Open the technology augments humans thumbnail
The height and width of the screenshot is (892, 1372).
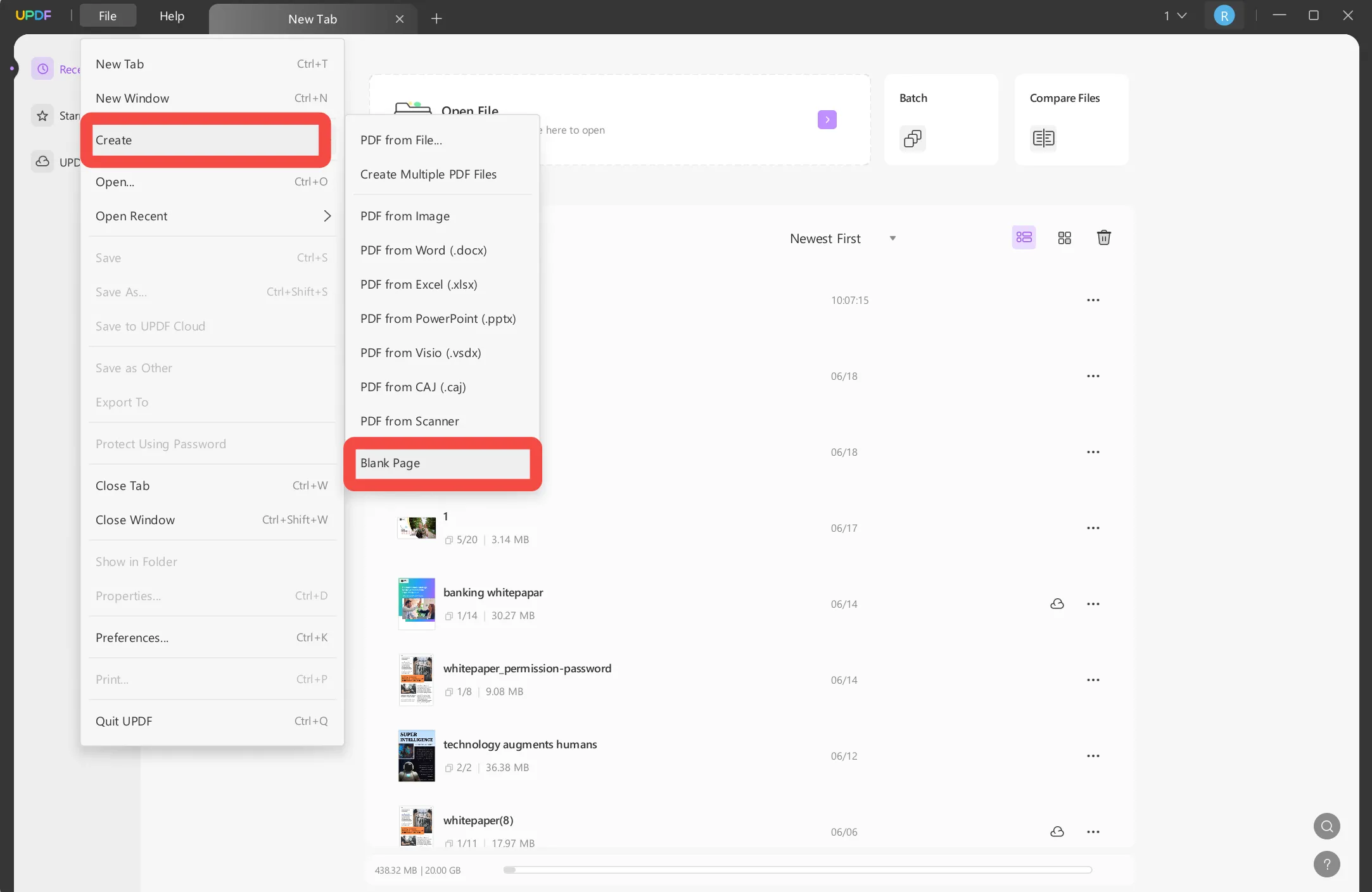[x=416, y=755]
